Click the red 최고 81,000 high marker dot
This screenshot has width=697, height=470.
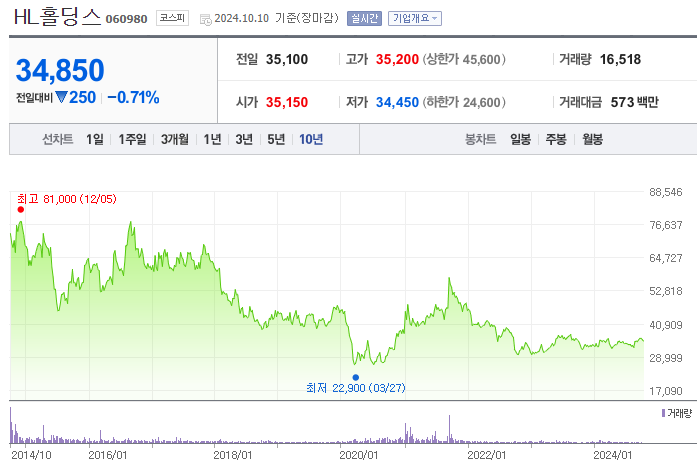point(20,210)
